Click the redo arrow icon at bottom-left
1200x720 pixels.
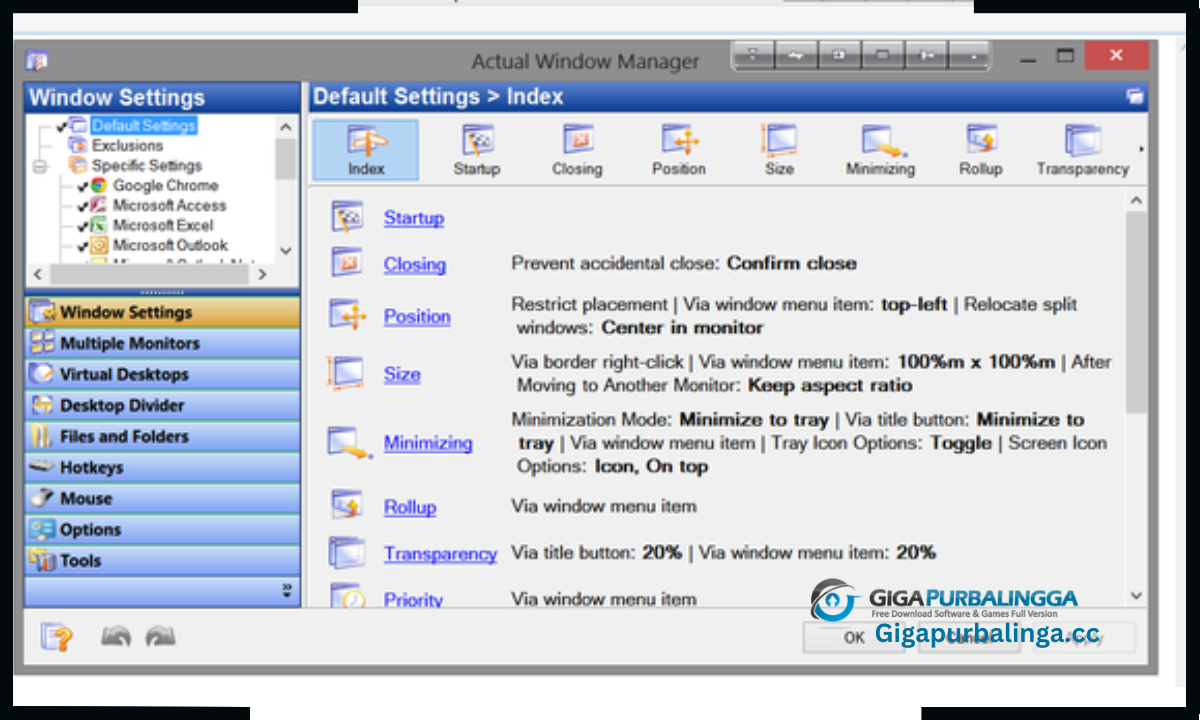click(x=161, y=636)
